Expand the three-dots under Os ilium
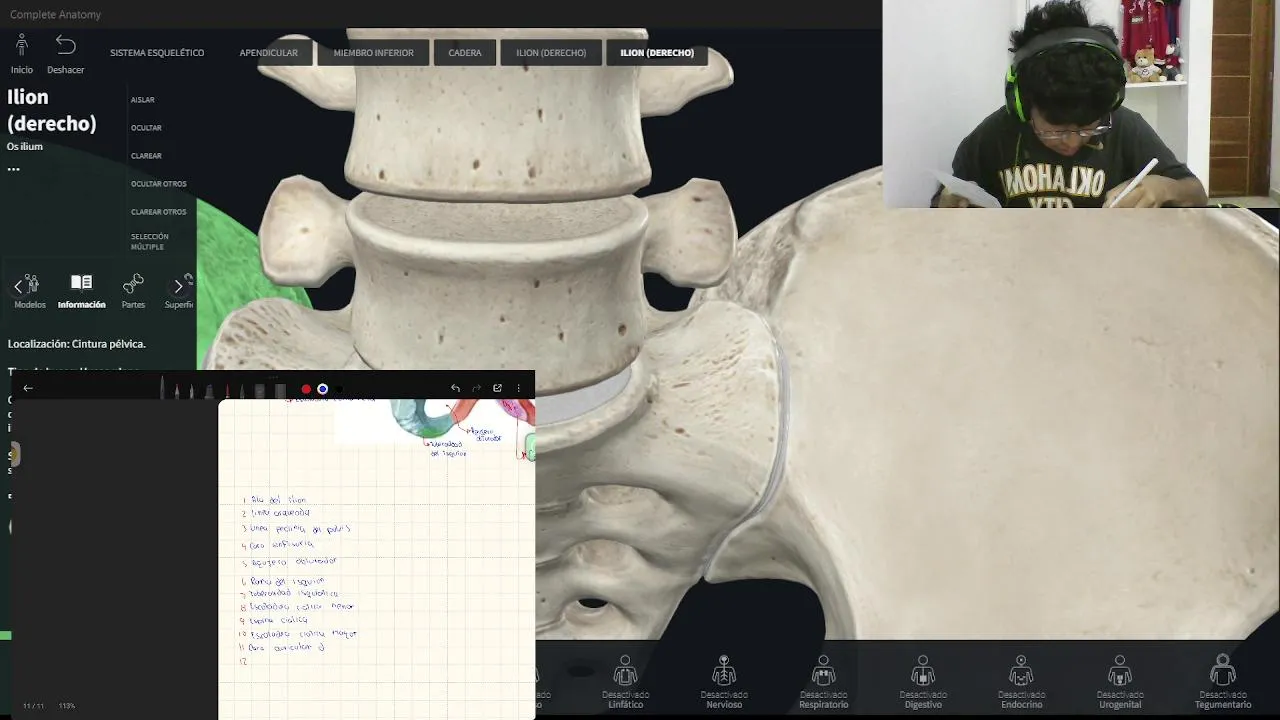The width and height of the screenshot is (1280, 720). click(x=14, y=169)
